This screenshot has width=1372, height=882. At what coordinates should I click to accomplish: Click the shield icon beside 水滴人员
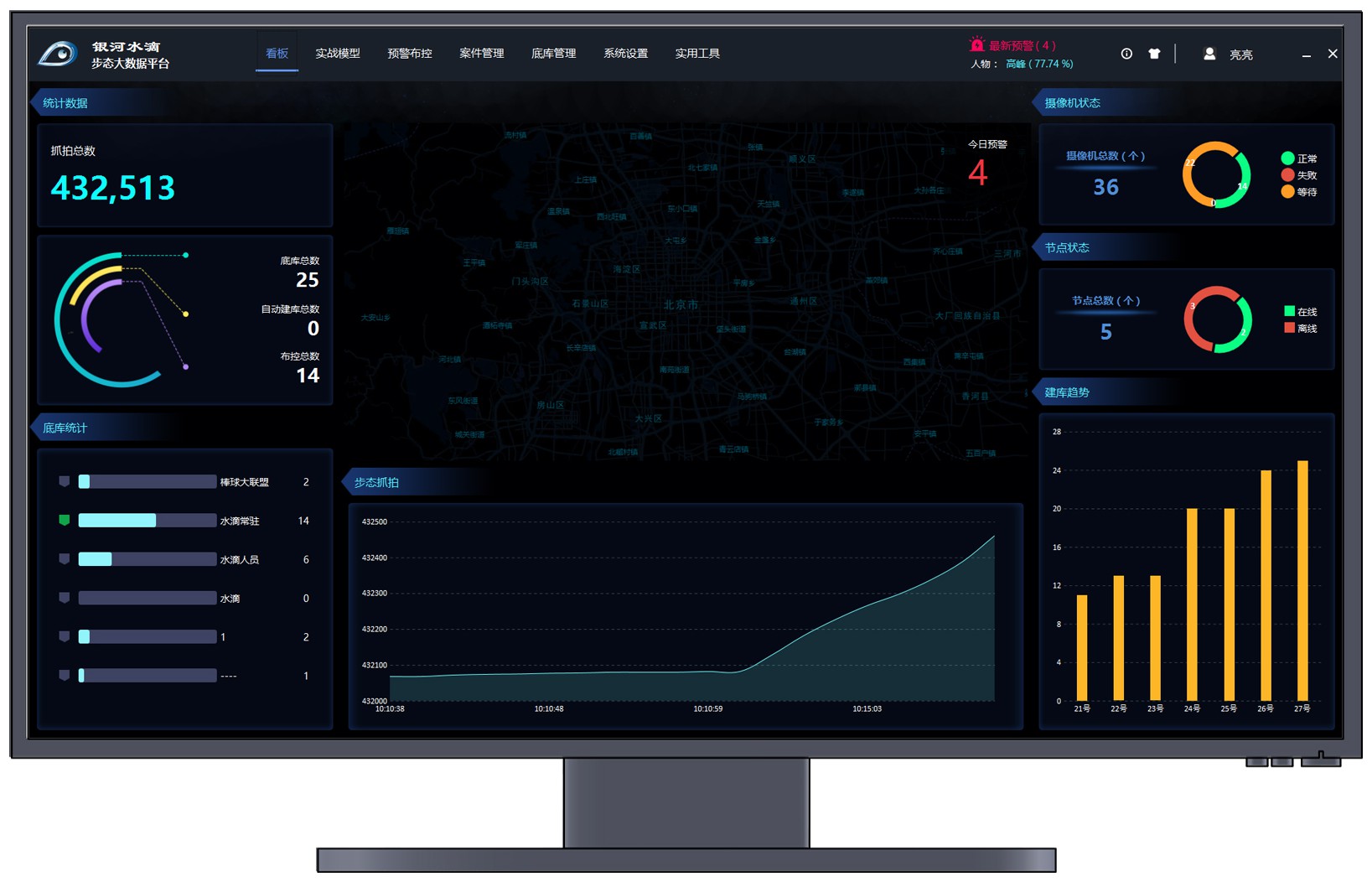coord(65,559)
